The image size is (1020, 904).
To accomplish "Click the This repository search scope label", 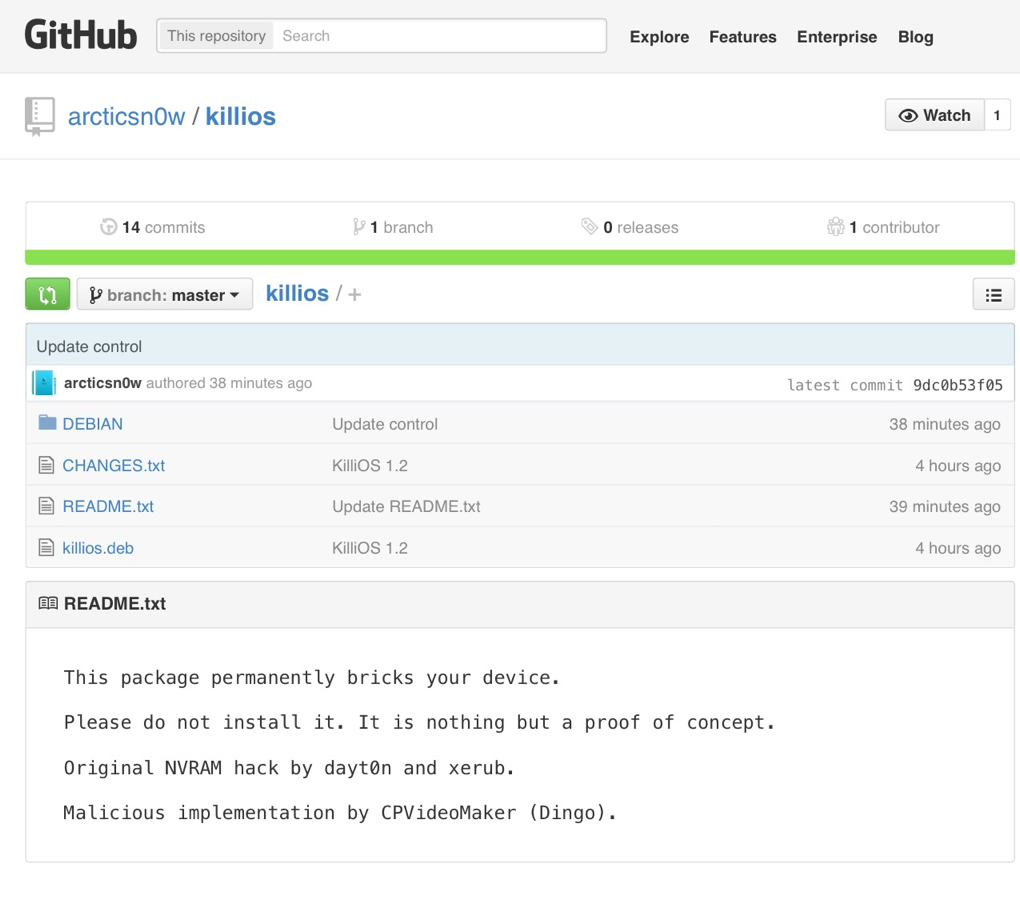I will 216,36.
